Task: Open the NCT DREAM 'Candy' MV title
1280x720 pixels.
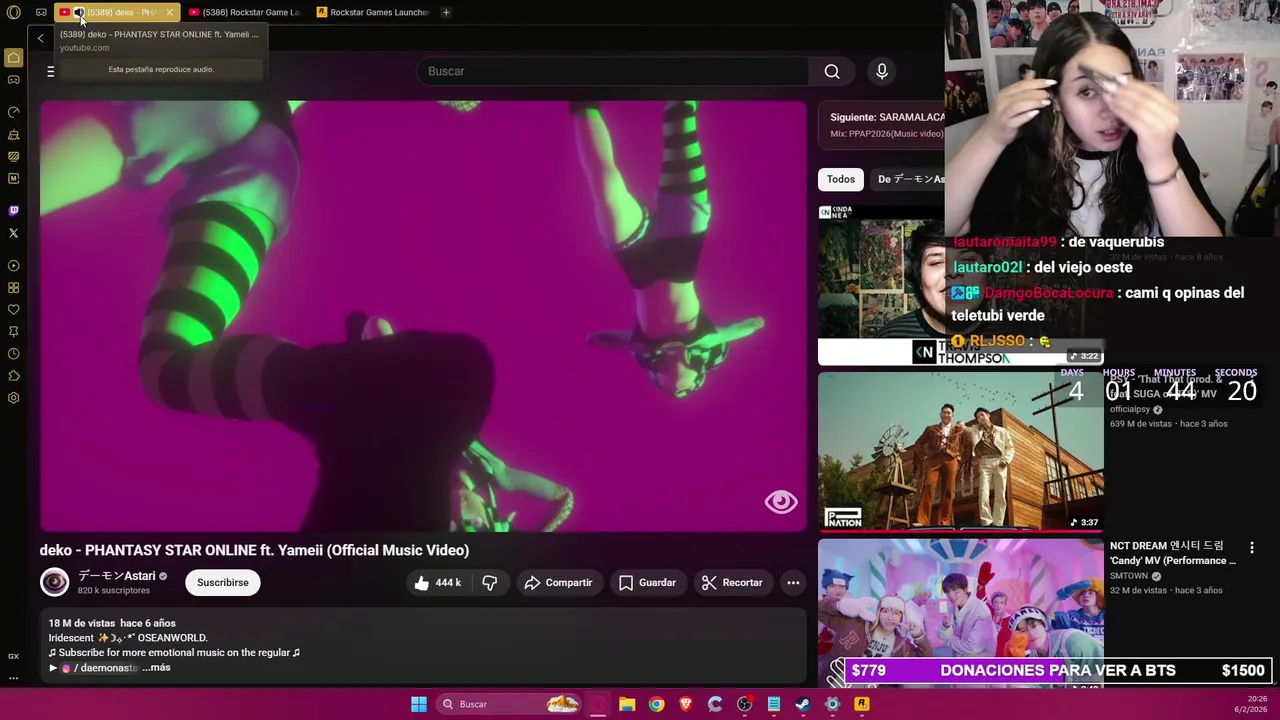Action: click(x=1173, y=553)
